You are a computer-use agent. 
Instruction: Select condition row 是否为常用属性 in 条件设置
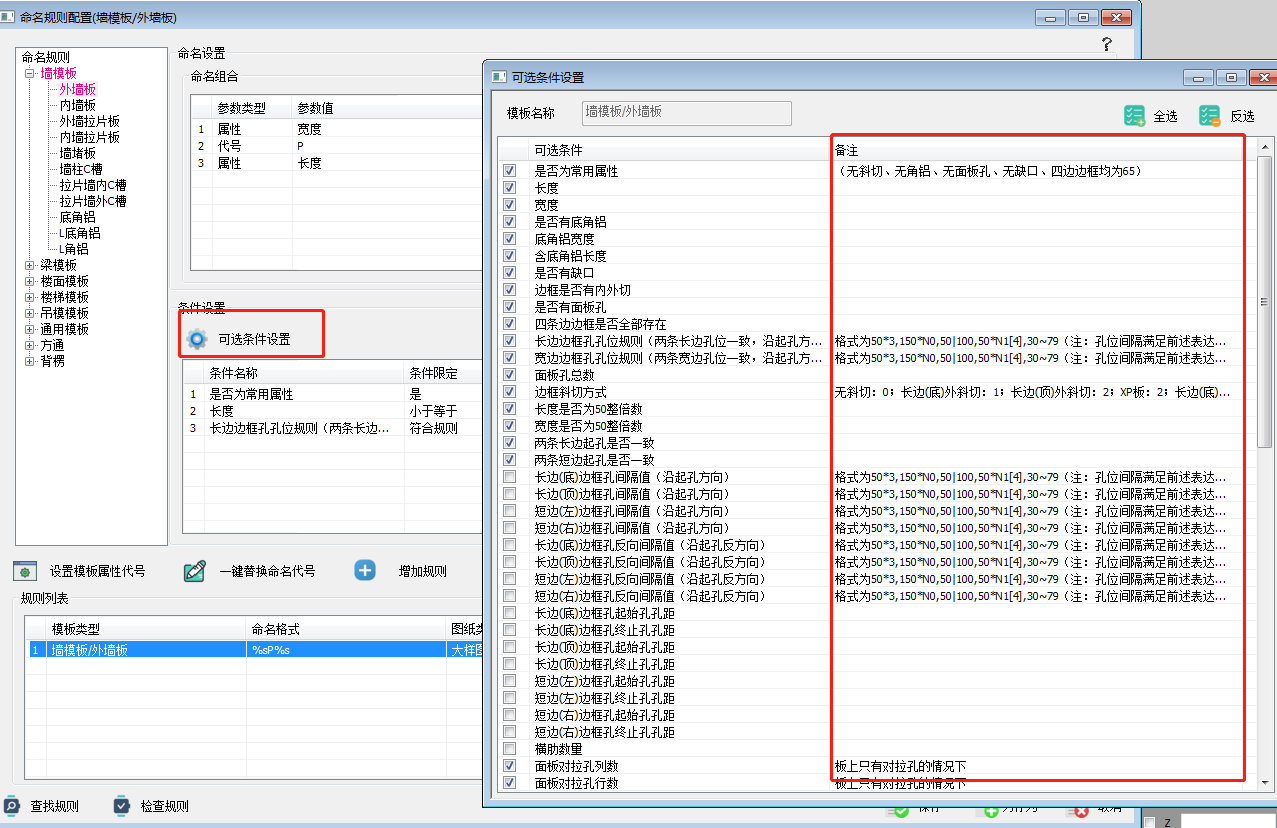tap(332, 394)
